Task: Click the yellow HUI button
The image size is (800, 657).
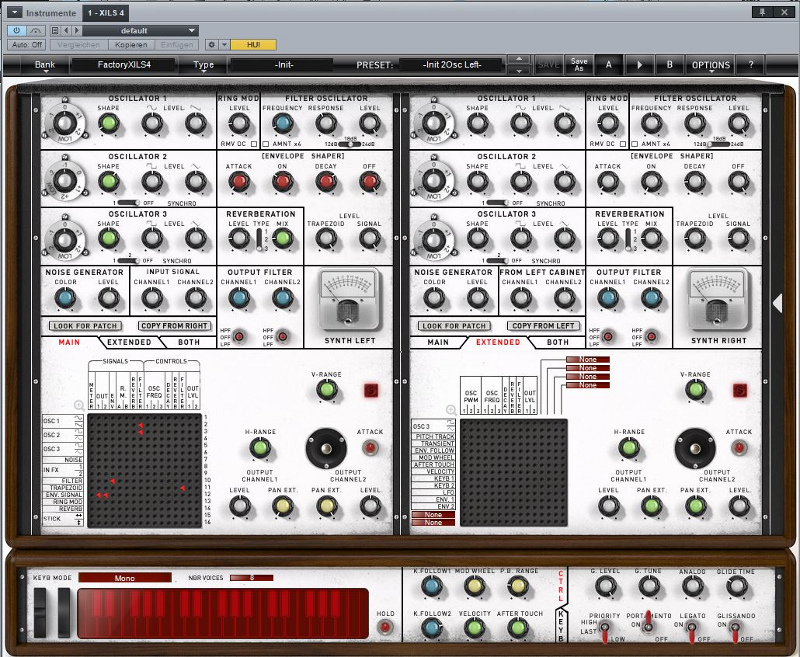Action: (x=254, y=45)
